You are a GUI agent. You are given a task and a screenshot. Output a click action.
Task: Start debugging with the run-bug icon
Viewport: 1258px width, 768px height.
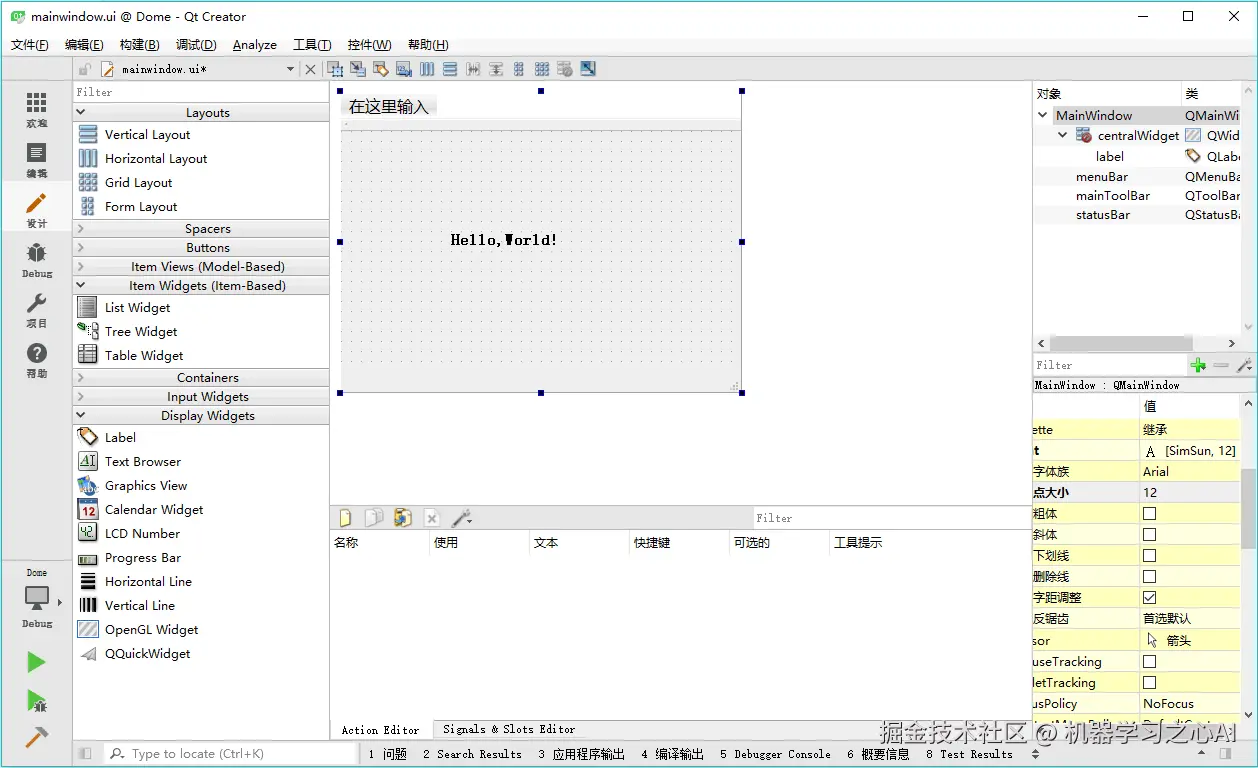(36, 700)
